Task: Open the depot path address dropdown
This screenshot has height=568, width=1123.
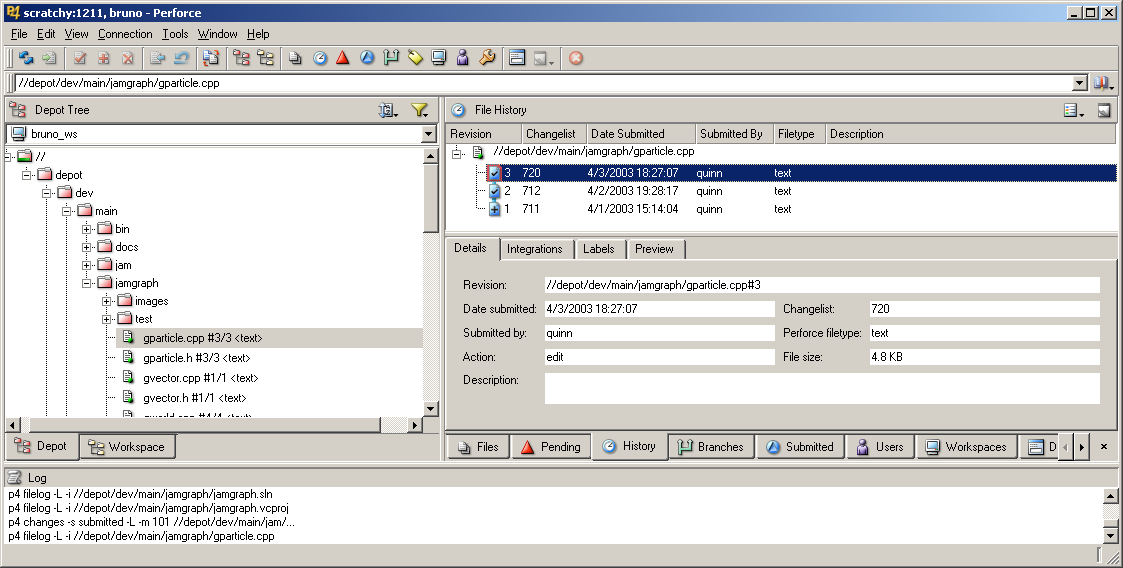Action: click(x=1080, y=83)
